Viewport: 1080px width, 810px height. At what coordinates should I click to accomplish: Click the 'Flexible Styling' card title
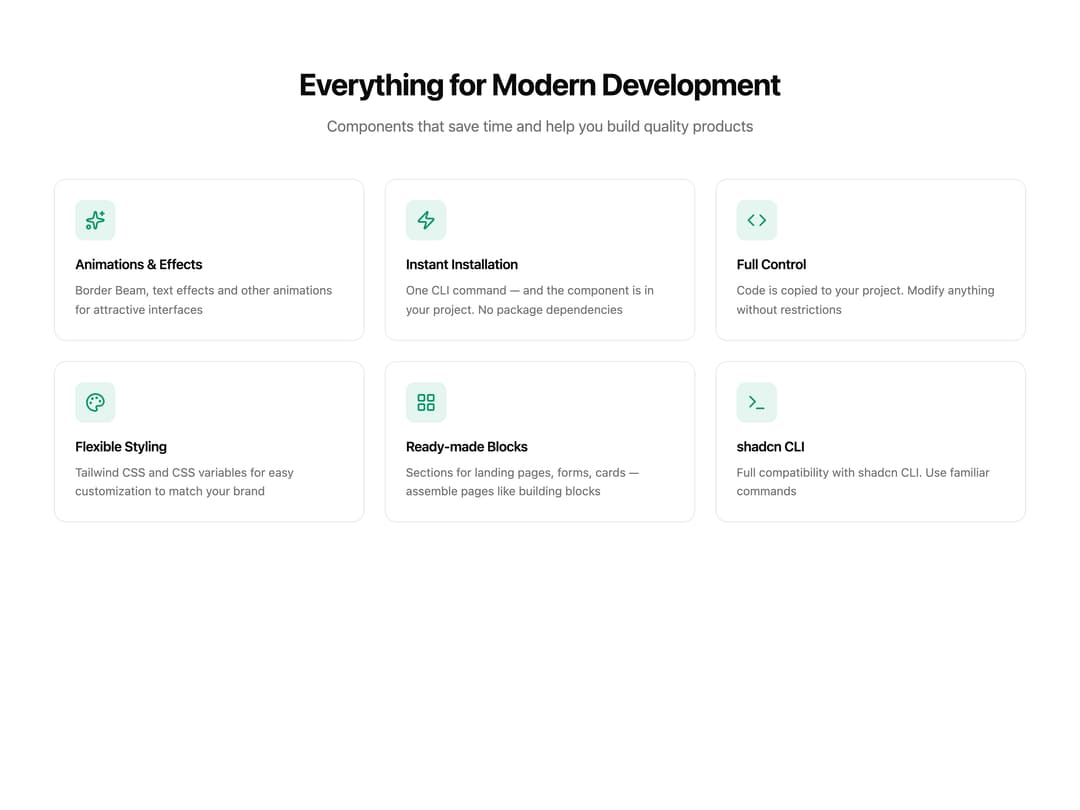pos(121,447)
